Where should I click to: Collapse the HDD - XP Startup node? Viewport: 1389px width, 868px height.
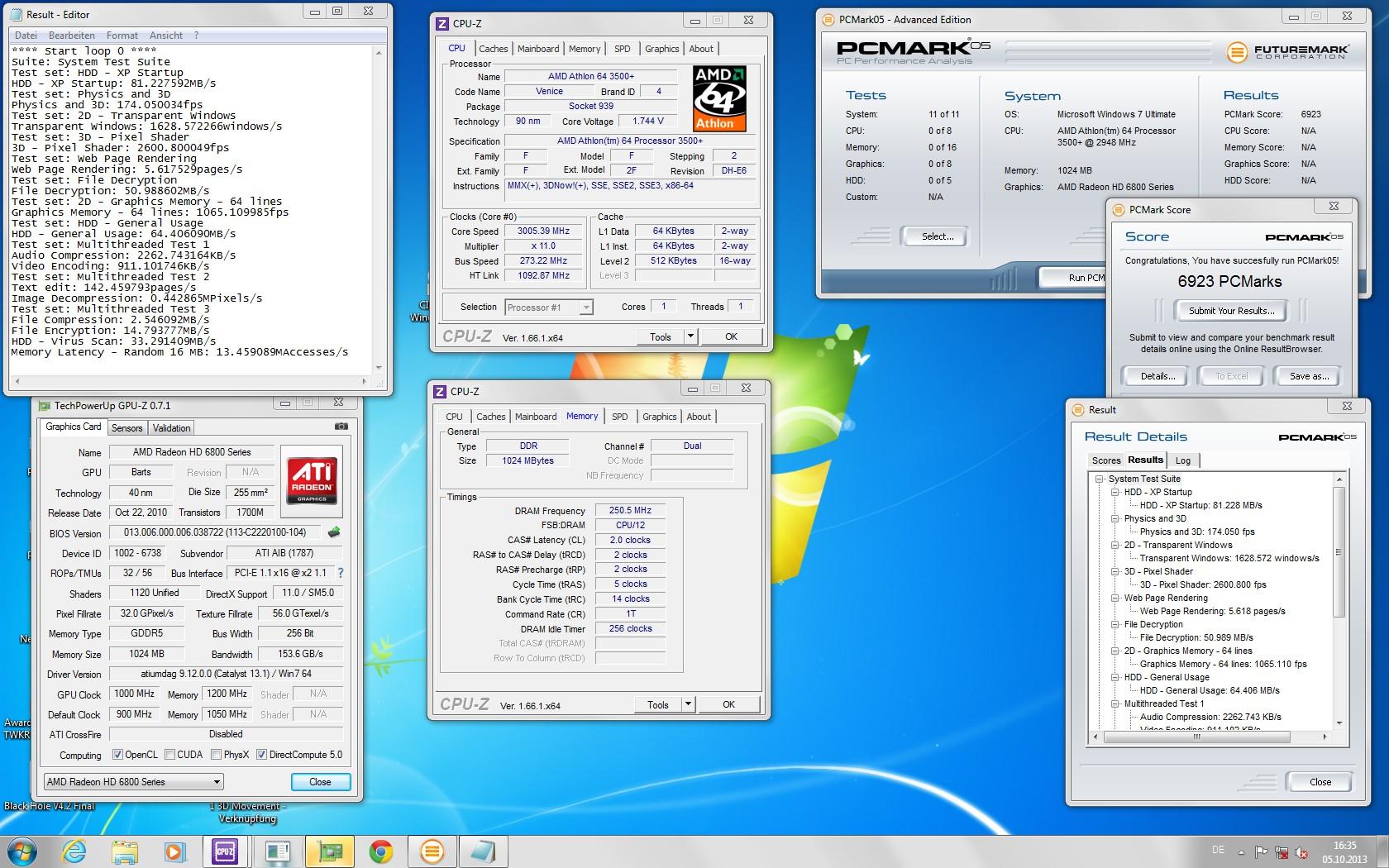click(x=1115, y=492)
